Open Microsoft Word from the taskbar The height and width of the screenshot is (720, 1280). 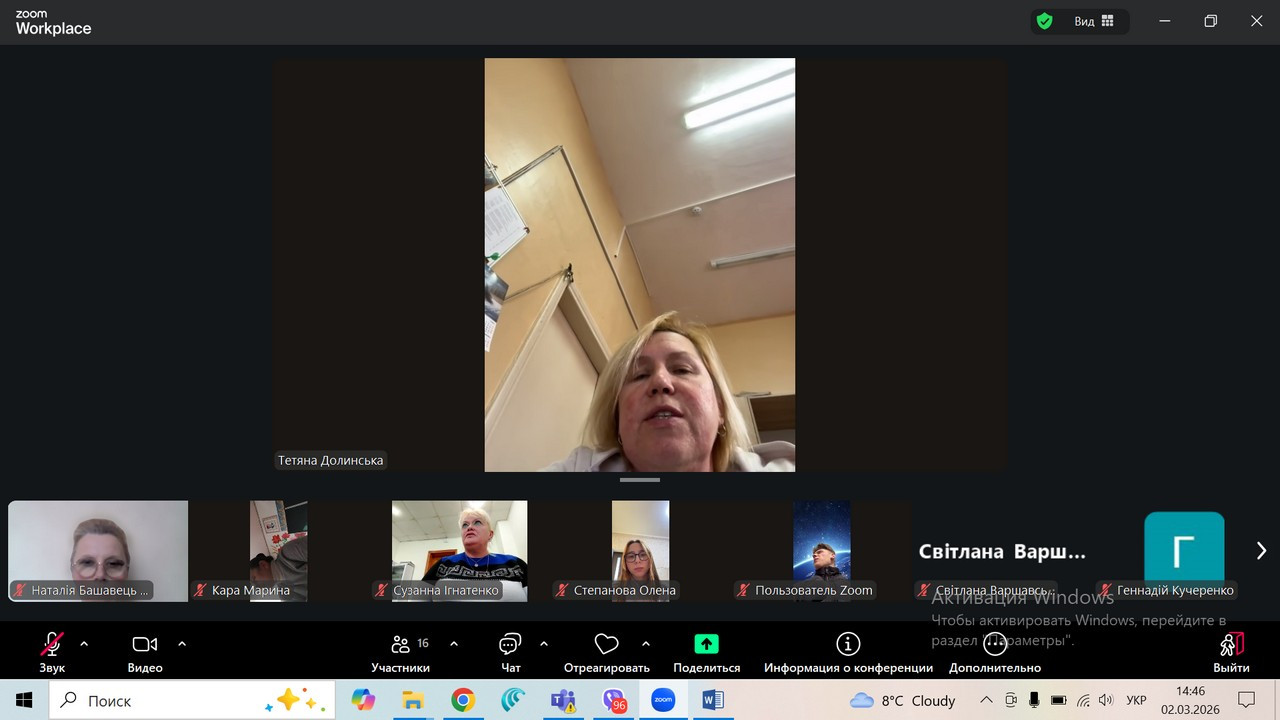pyautogui.click(x=712, y=700)
